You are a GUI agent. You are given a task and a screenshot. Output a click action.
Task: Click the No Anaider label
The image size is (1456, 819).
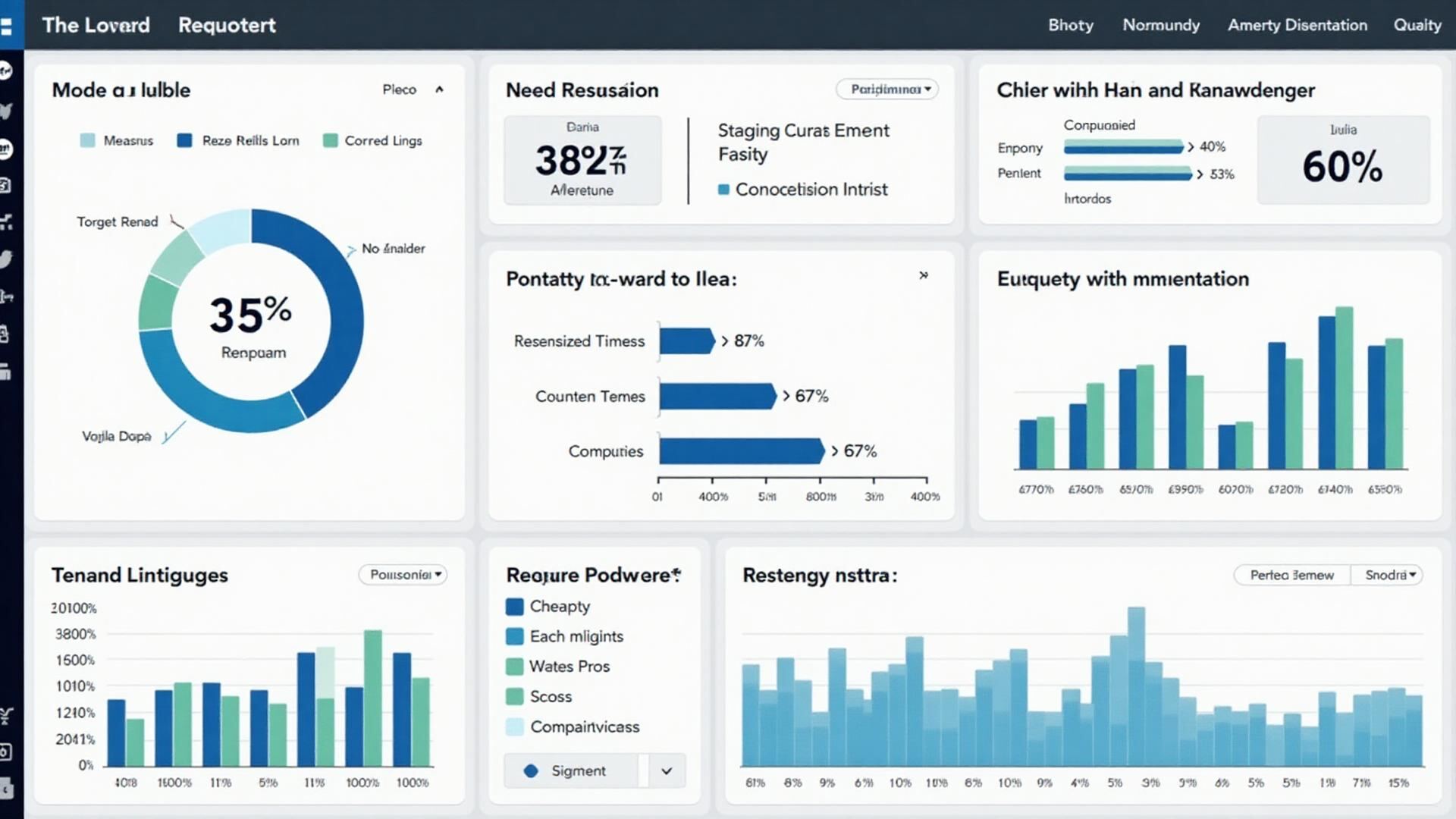pyautogui.click(x=394, y=249)
